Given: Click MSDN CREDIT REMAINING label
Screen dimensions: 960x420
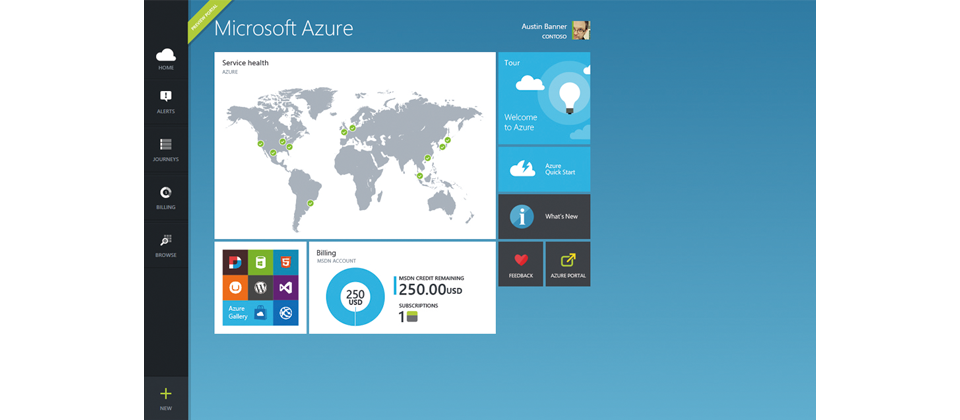Looking at the screenshot, I should pyautogui.click(x=431, y=278).
